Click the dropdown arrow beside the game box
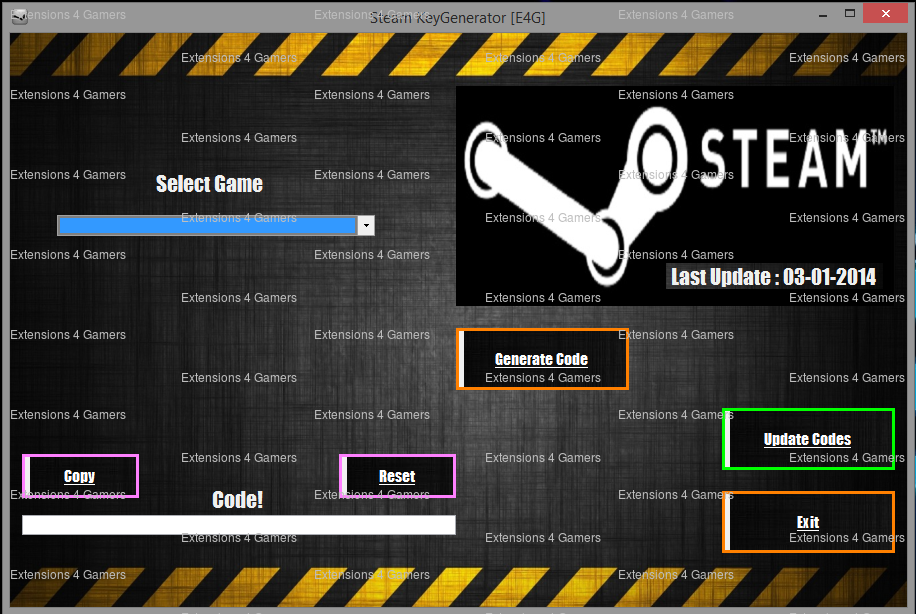This screenshot has height=614, width=916. click(x=366, y=225)
